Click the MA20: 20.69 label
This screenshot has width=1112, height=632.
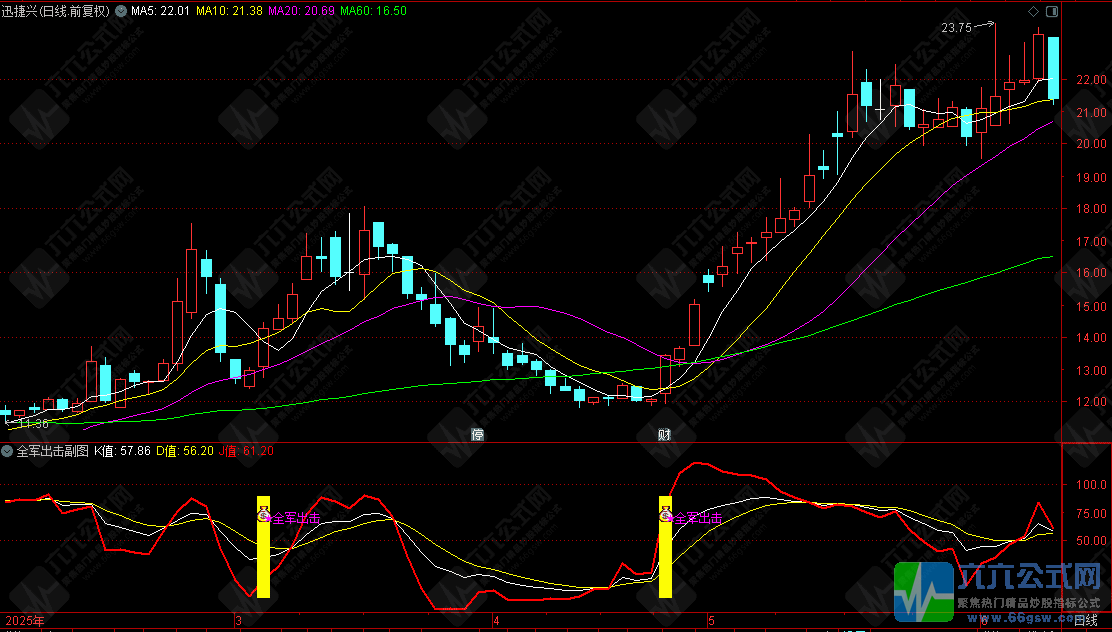(301, 11)
